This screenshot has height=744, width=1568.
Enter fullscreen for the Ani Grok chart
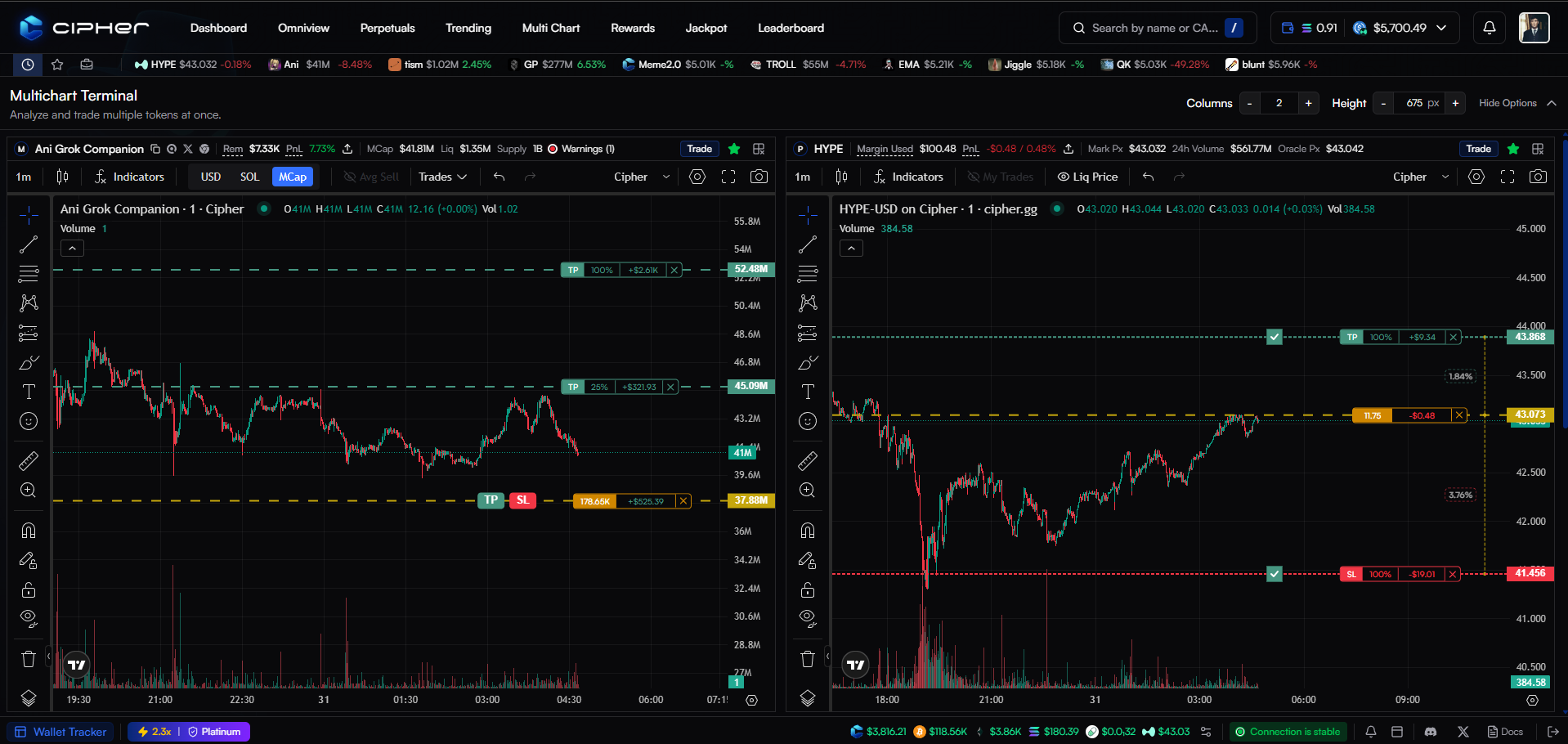pyautogui.click(x=728, y=177)
